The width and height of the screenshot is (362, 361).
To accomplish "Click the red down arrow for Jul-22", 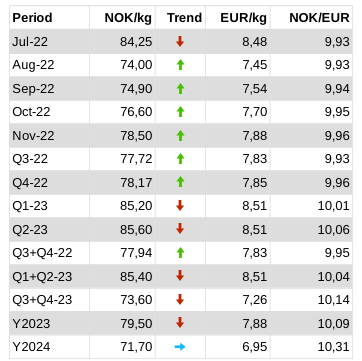I will point(180,41).
